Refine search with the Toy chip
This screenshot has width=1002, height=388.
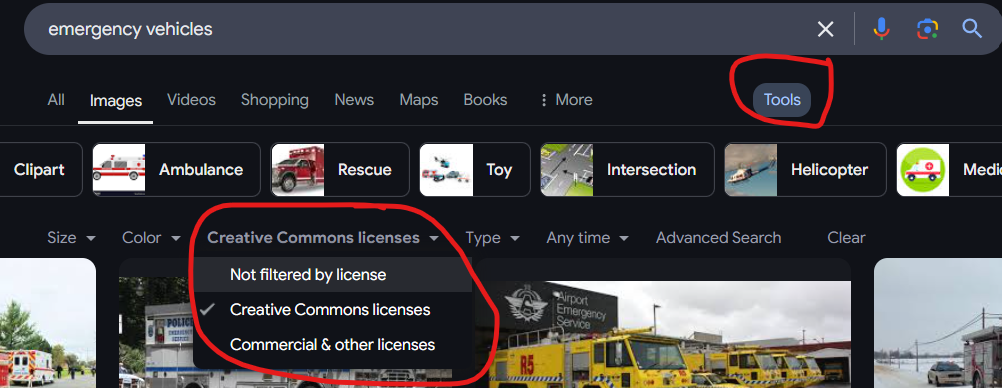click(x=475, y=169)
